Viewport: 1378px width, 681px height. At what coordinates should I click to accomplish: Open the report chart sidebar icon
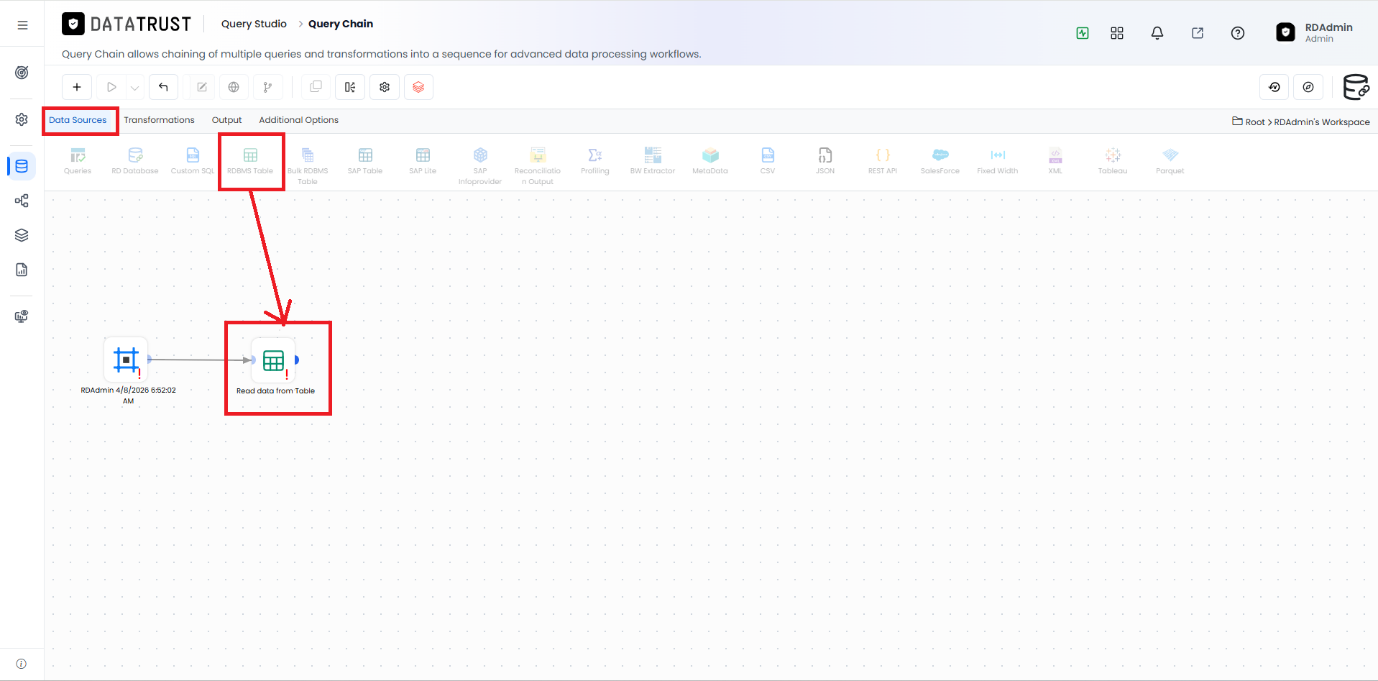[21, 270]
